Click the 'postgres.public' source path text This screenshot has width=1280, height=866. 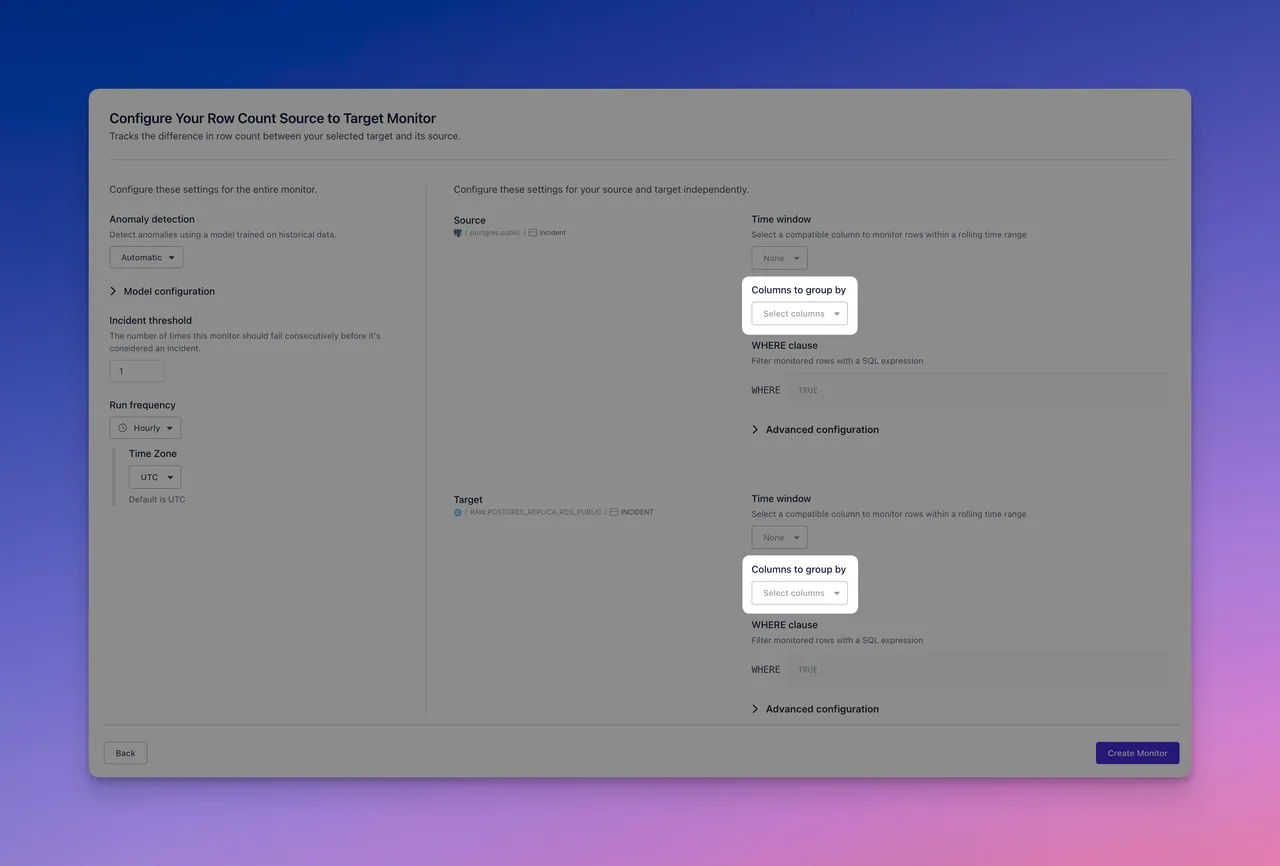(495, 233)
